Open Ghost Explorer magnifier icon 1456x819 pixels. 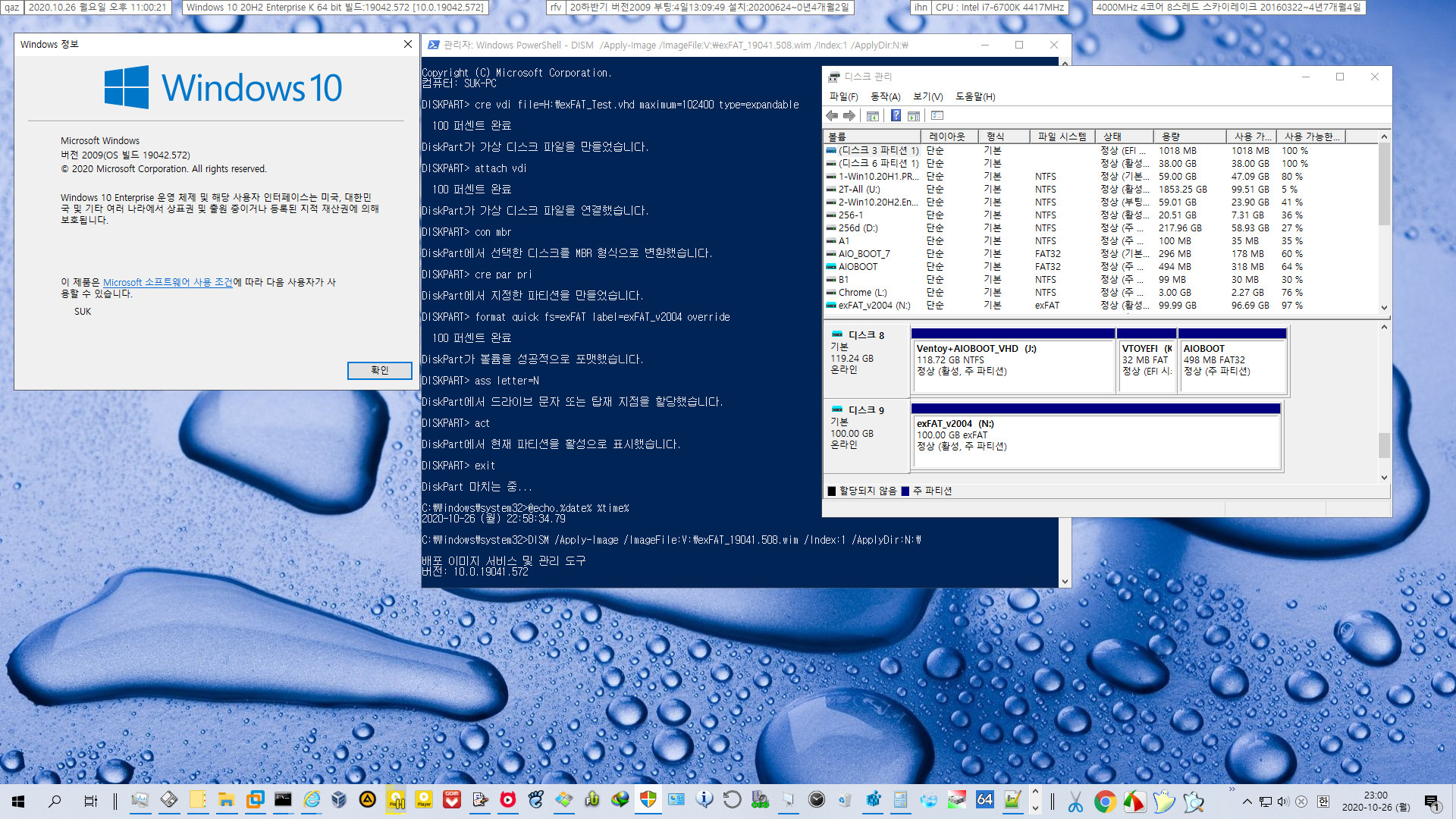click(1193, 801)
